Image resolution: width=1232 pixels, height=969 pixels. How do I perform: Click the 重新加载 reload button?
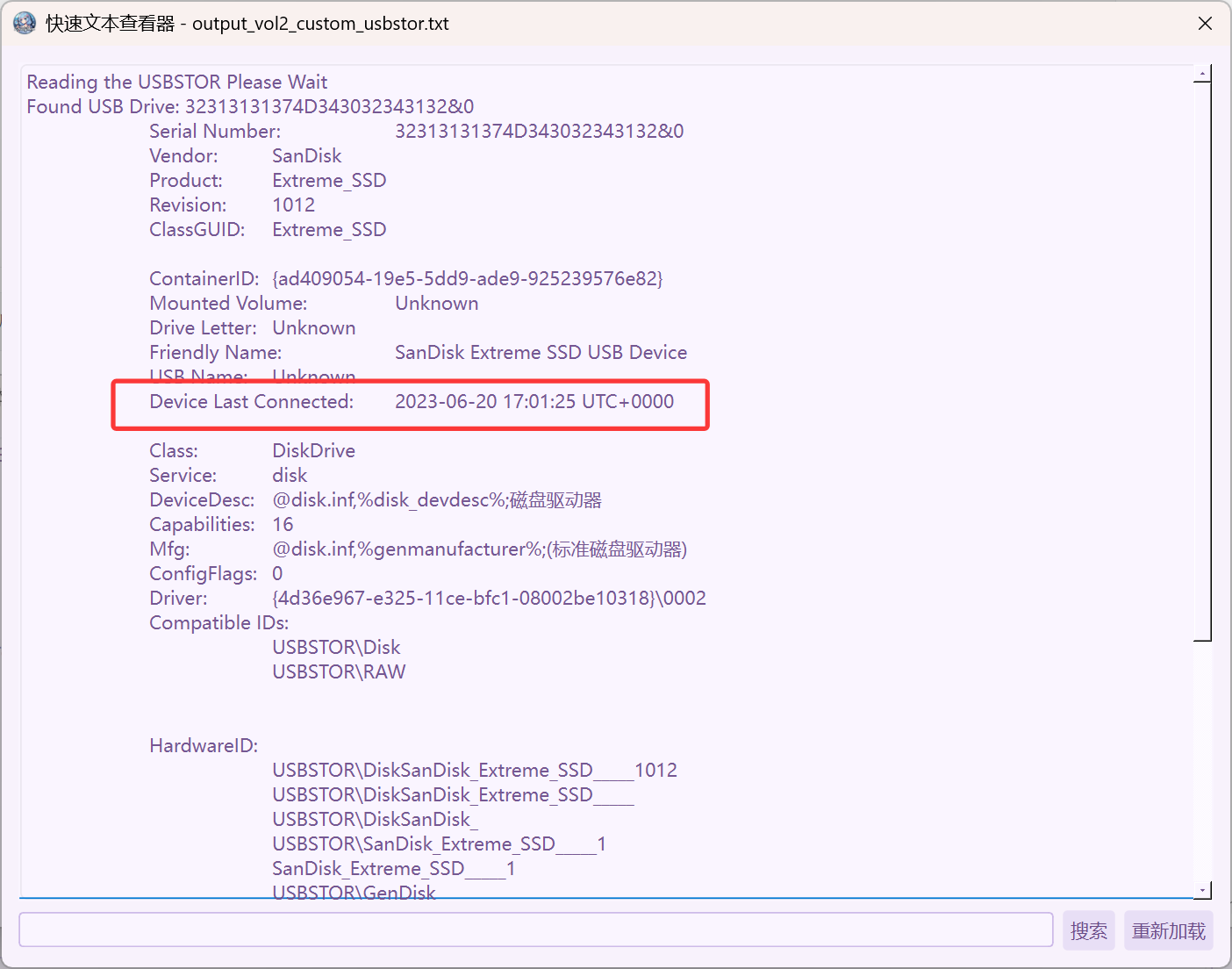point(1169,930)
